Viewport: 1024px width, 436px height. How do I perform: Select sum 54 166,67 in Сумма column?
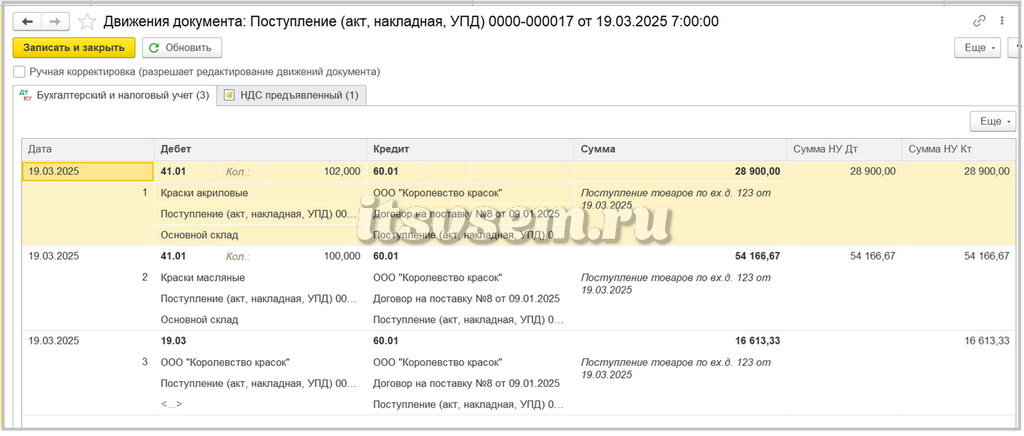(757, 256)
